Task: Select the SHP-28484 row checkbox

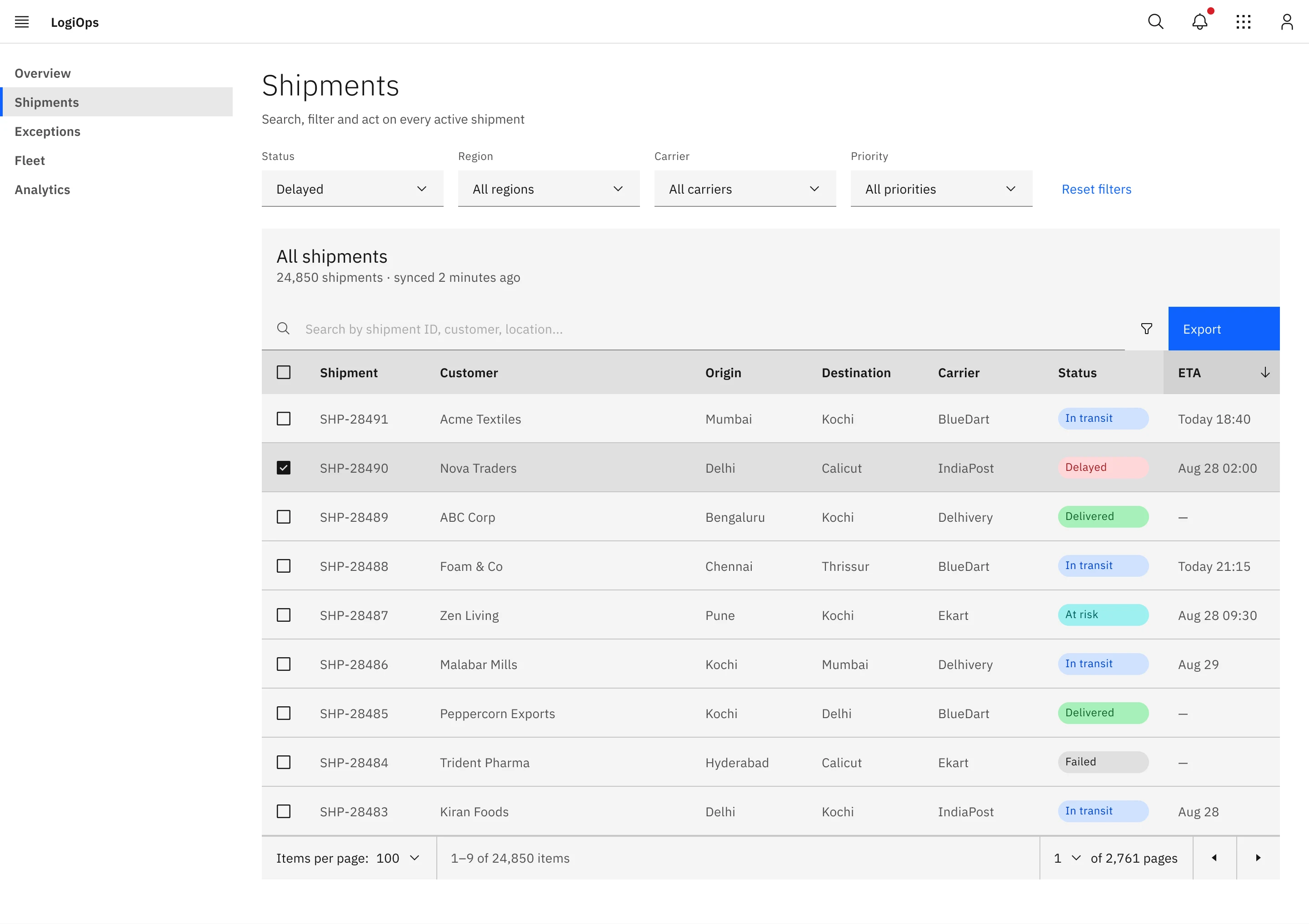Action: tap(283, 763)
